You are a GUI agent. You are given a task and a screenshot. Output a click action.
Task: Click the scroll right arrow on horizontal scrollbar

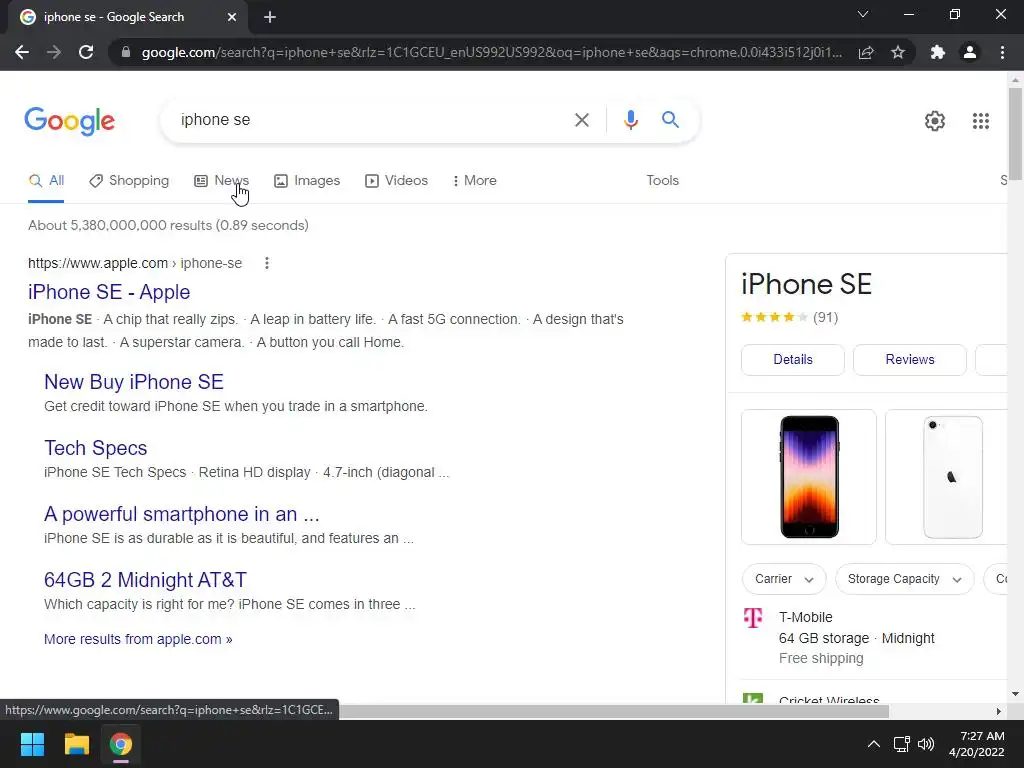(999, 711)
